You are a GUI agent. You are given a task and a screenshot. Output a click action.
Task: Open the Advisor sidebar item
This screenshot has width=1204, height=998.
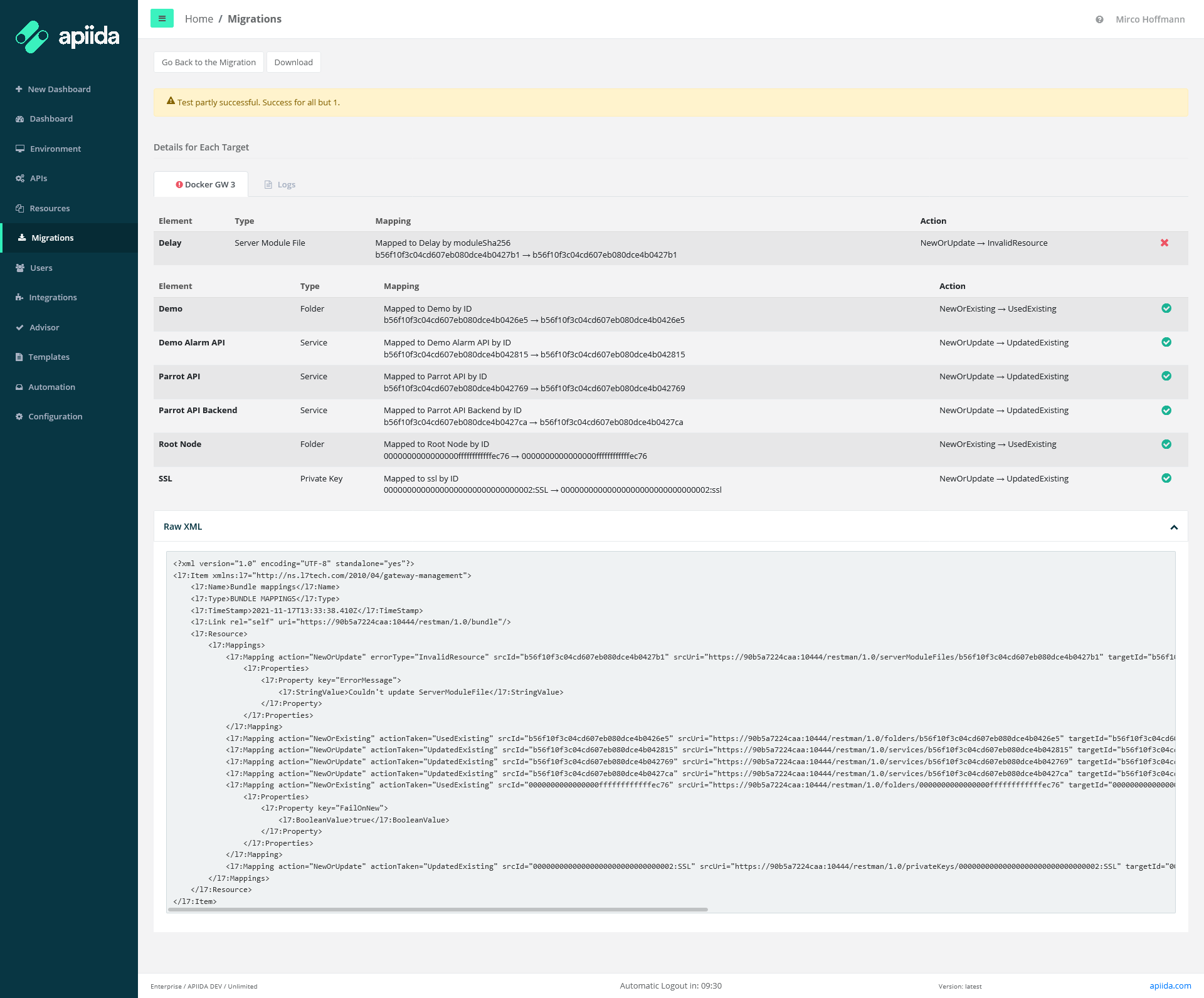point(44,327)
